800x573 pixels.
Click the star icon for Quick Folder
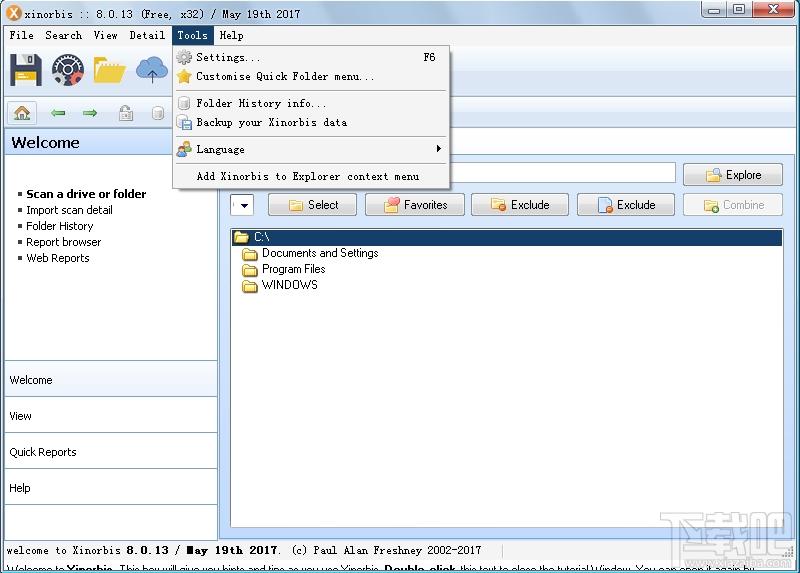tap(184, 77)
